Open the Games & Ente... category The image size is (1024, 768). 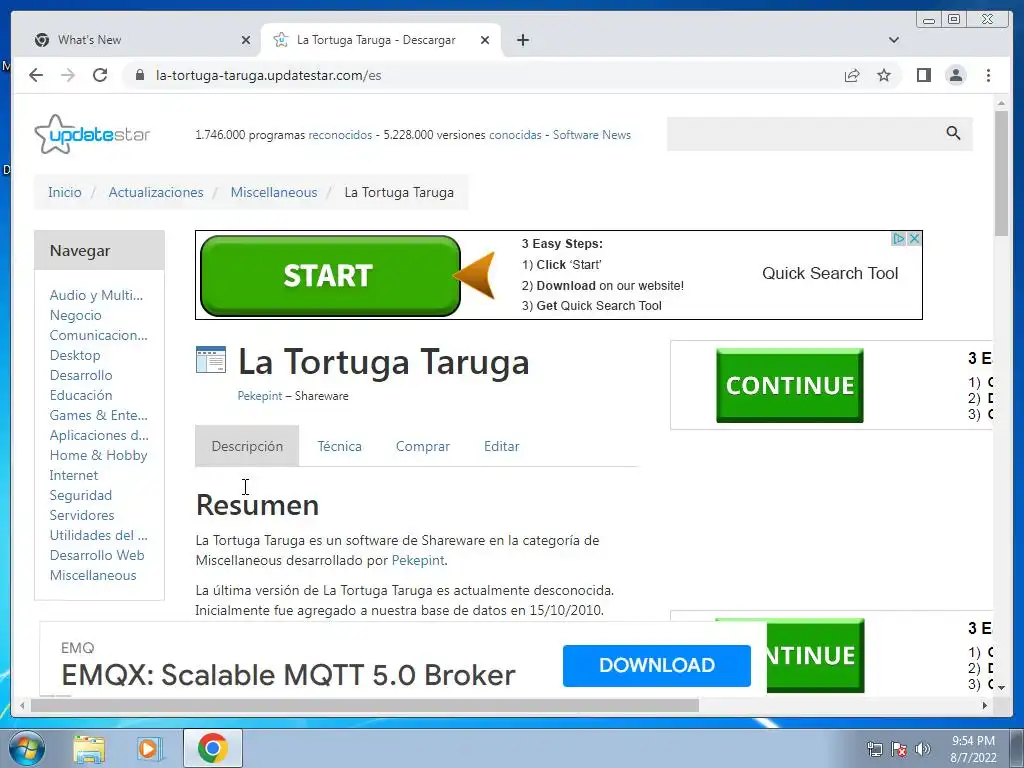click(x=99, y=415)
